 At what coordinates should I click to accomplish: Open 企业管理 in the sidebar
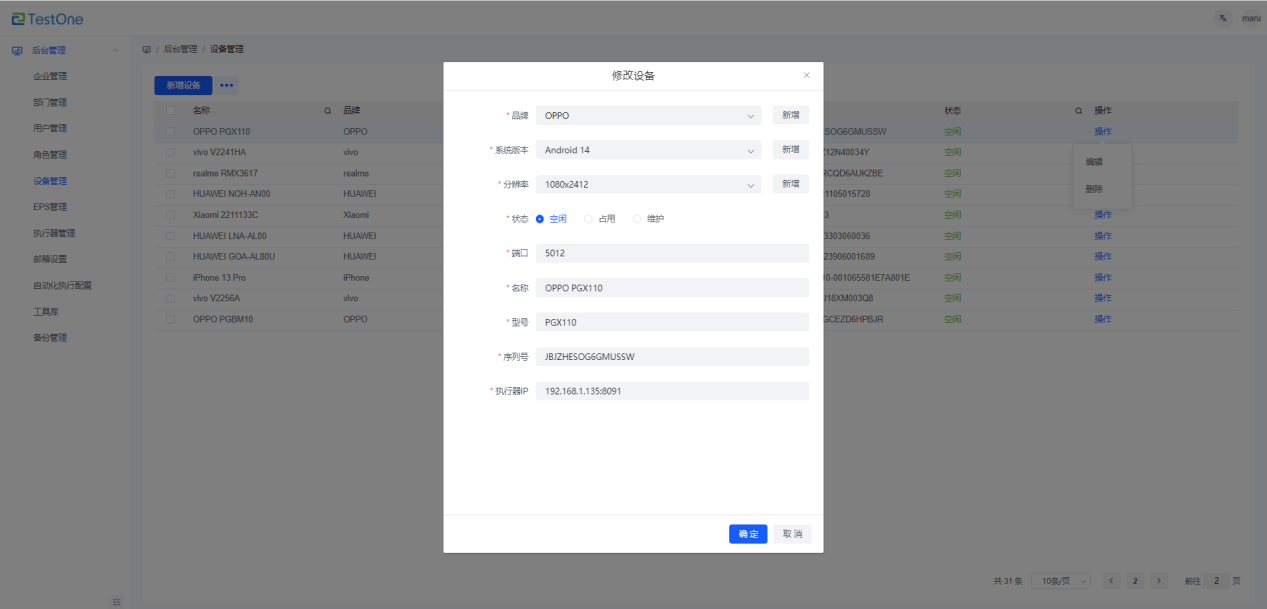(50, 76)
